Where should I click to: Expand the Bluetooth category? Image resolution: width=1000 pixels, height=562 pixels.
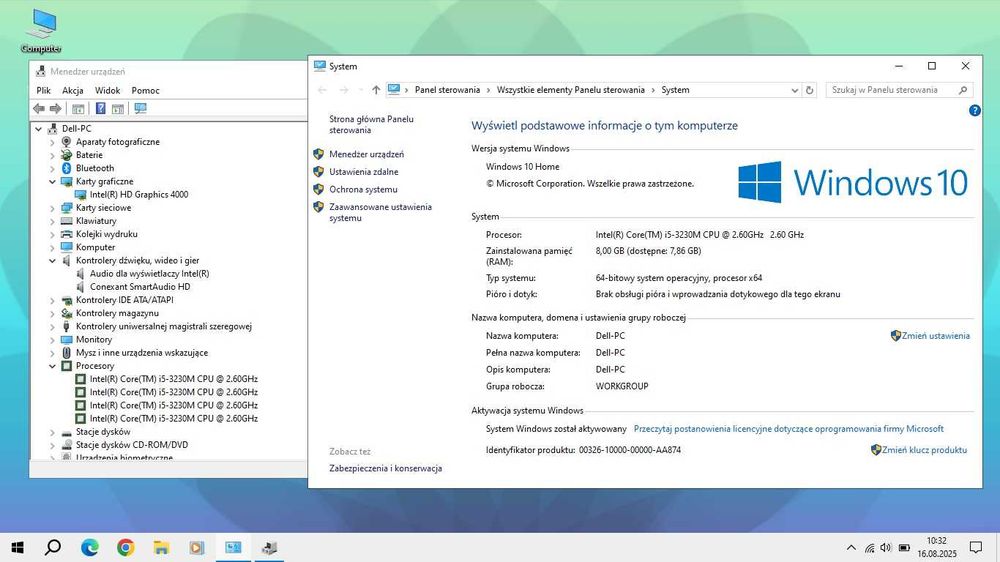(52, 168)
